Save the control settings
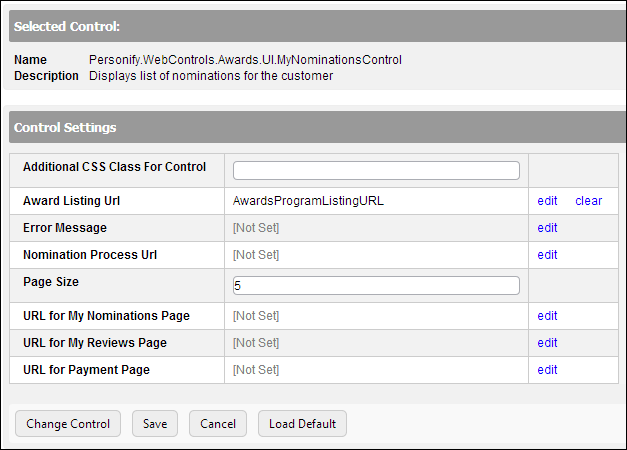The image size is (627, 450). 155,424
